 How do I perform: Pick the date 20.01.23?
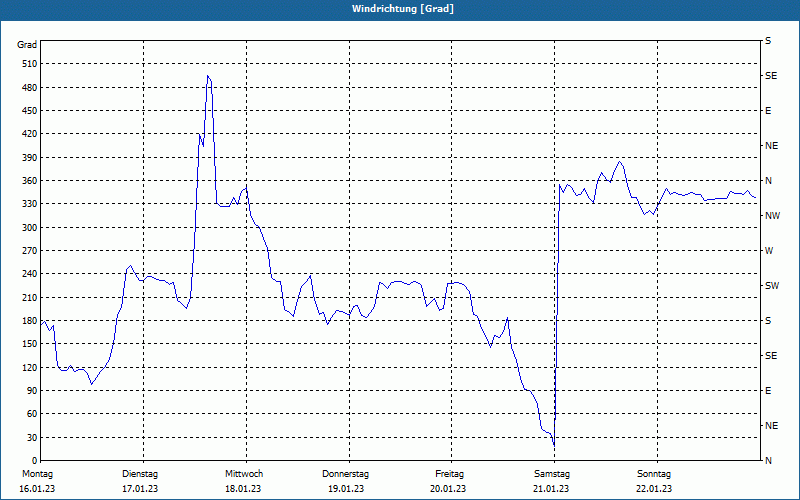[448, 489]
